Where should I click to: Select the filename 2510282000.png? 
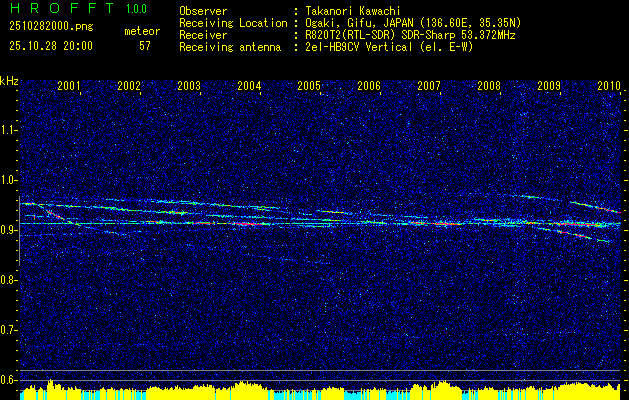[x=51, y=26]
